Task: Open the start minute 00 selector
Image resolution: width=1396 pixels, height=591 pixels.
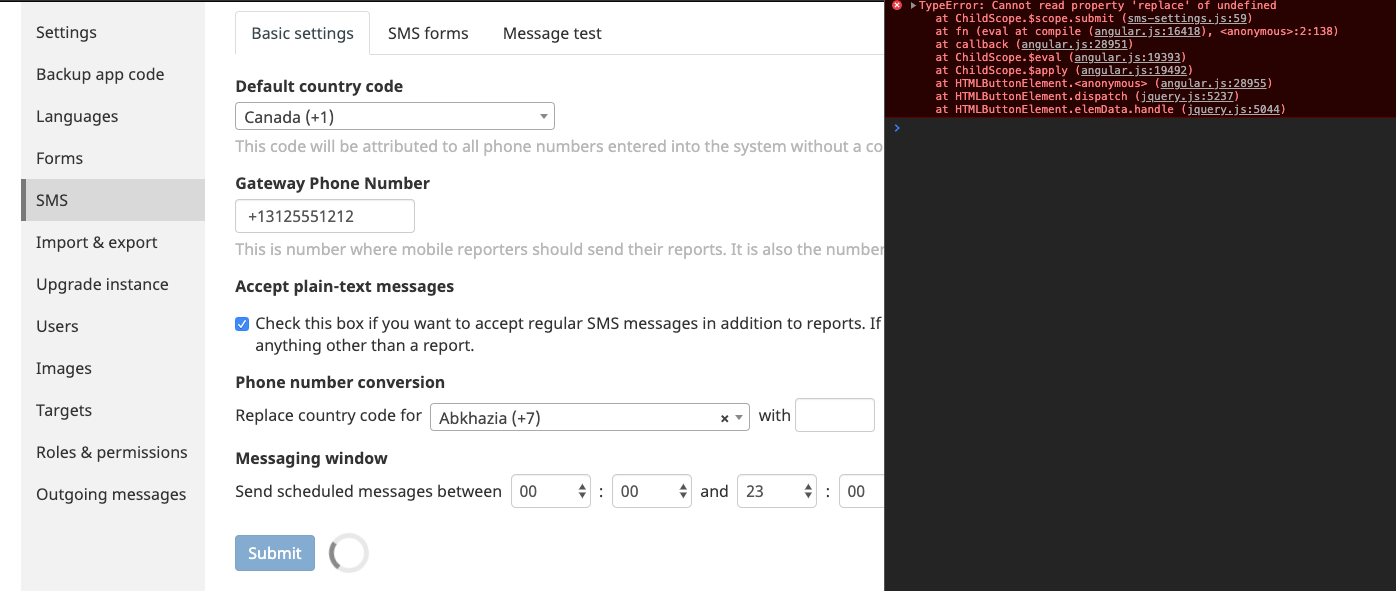Action: pos(652,491)
